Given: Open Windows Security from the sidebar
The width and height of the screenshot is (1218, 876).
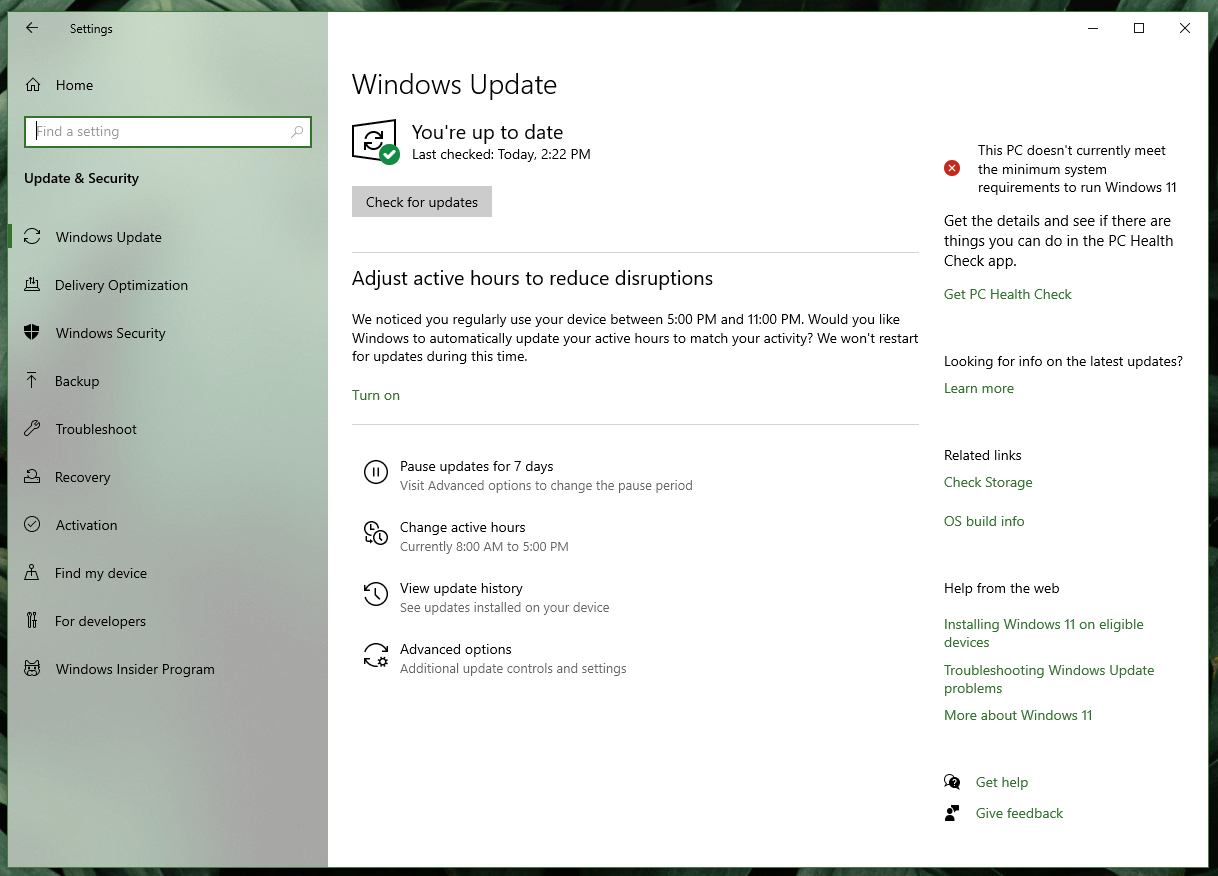Looking at the screenshot, I should (110, 333).
